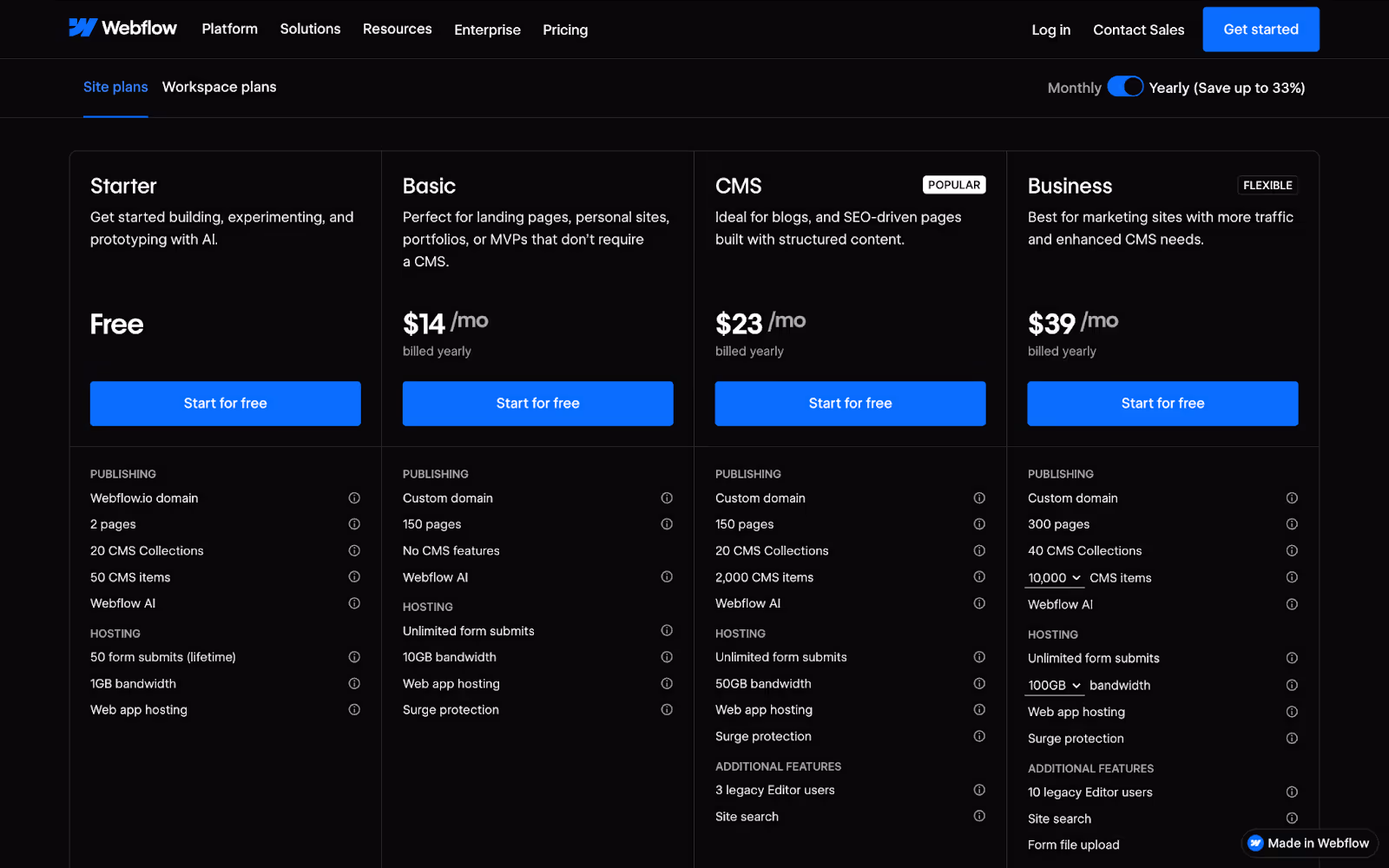Open info icon for 50 form submits (lifetime)
The height and width of the screenshot is (868, 1389).
tap(354, 657)
